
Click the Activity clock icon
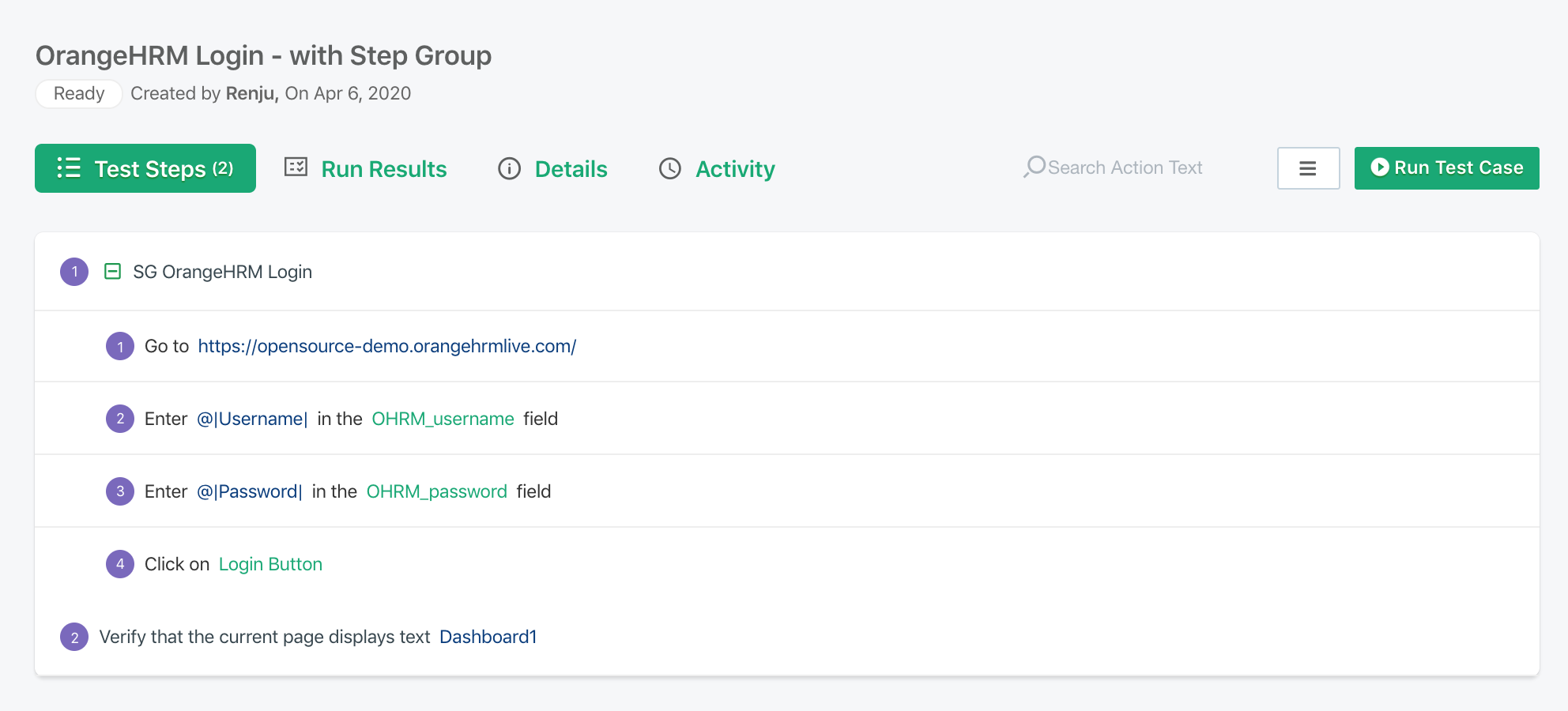pyautogui.click(x=670, y=168)
